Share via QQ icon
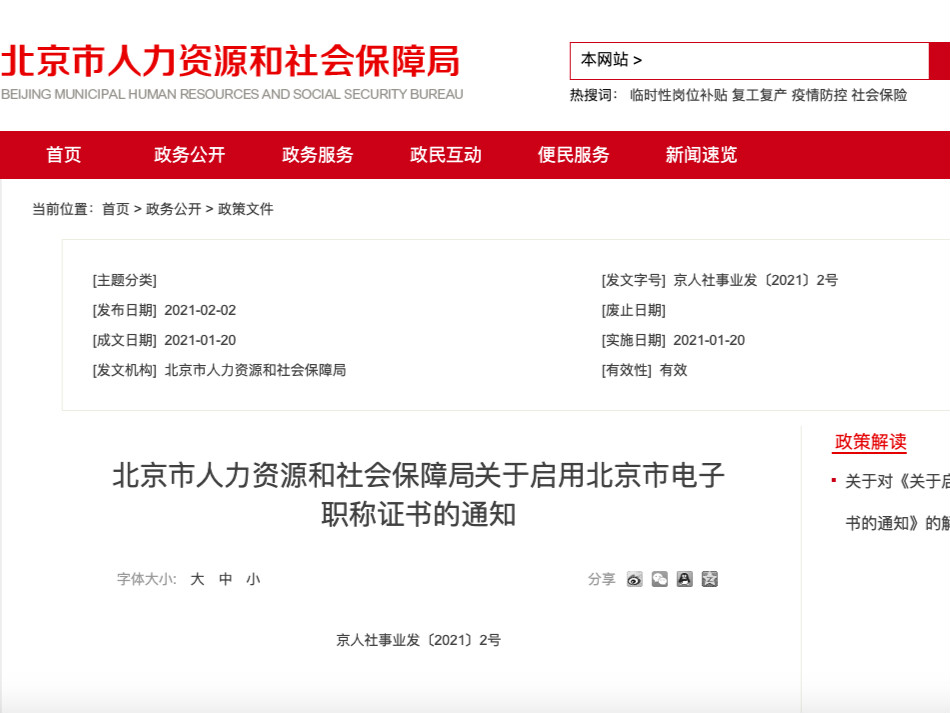 pyautogui.click(x=685, y=580)
